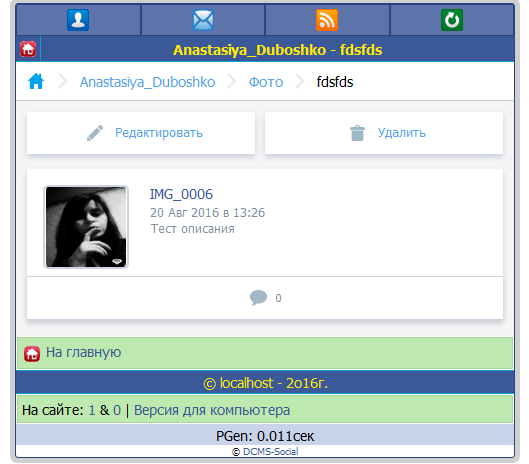Click the green refresh icon

point(452,20)
